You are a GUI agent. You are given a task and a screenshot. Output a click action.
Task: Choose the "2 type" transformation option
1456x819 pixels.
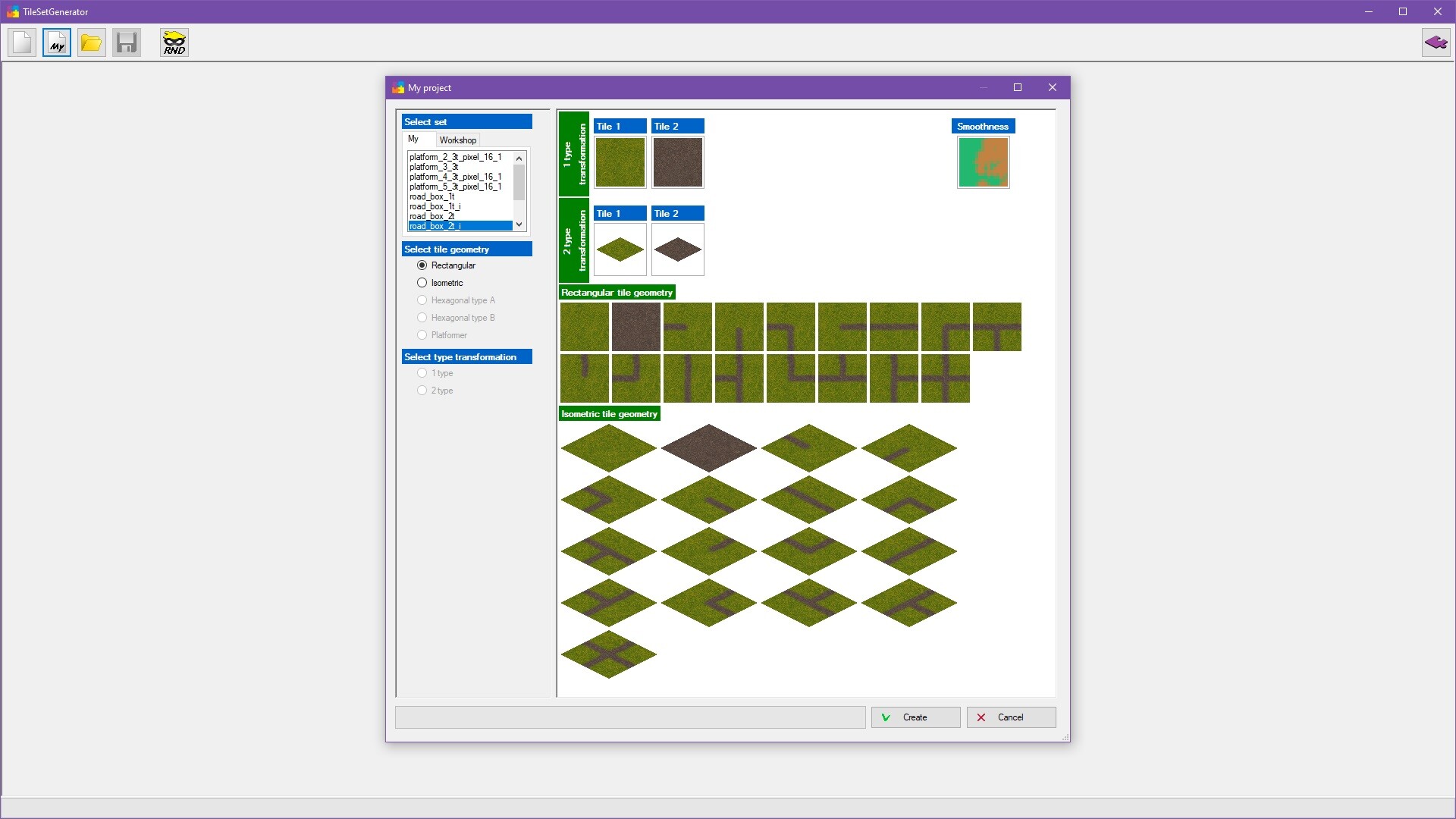pos(422,390)
